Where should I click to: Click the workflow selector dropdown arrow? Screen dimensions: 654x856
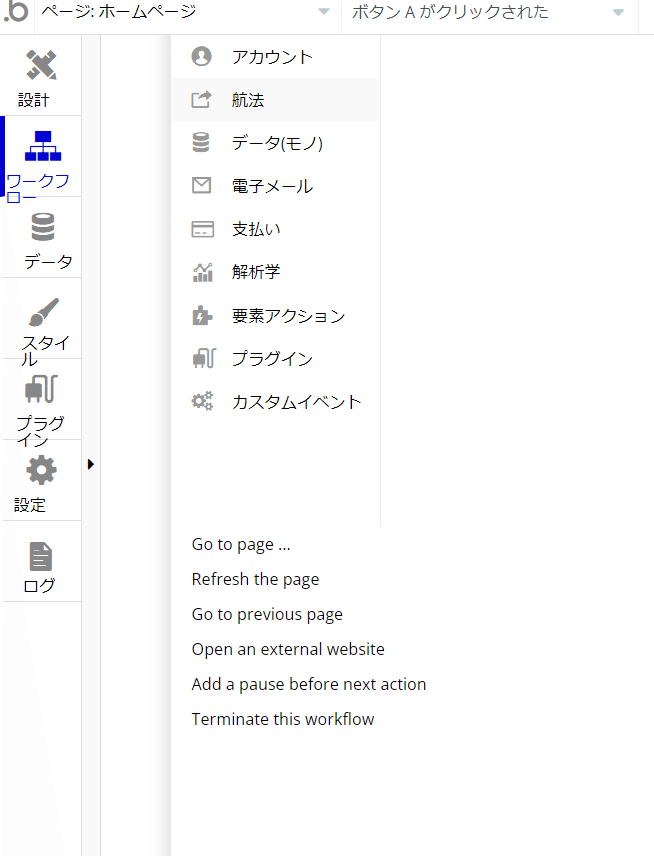point(618,12)
